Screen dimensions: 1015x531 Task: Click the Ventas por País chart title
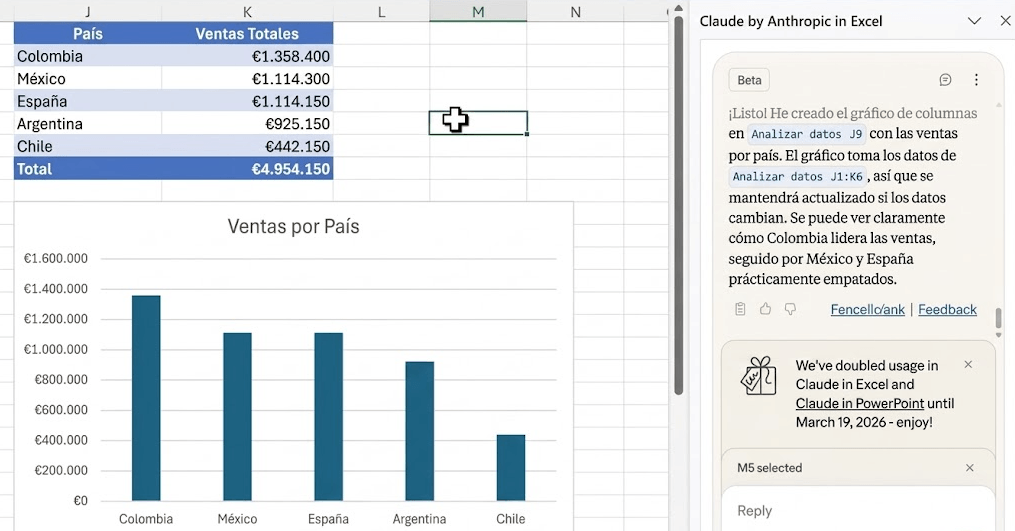click(293, 227)
